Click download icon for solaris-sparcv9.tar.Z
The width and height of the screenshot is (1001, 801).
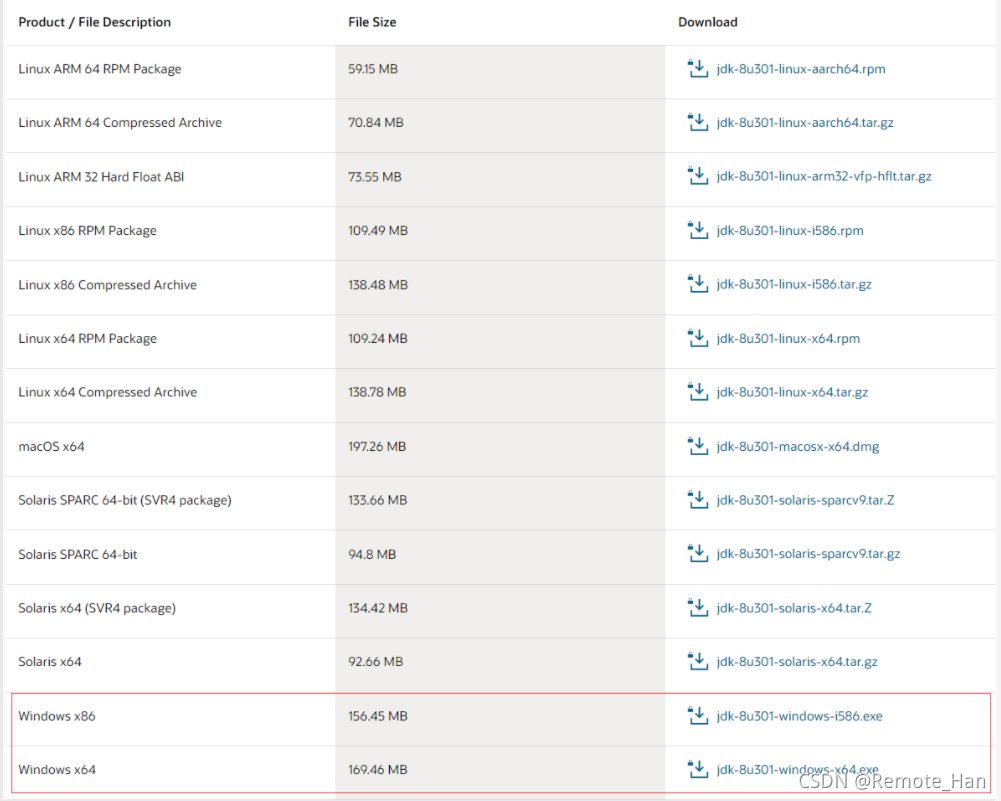pyautogui.click(x=698, y=500)
